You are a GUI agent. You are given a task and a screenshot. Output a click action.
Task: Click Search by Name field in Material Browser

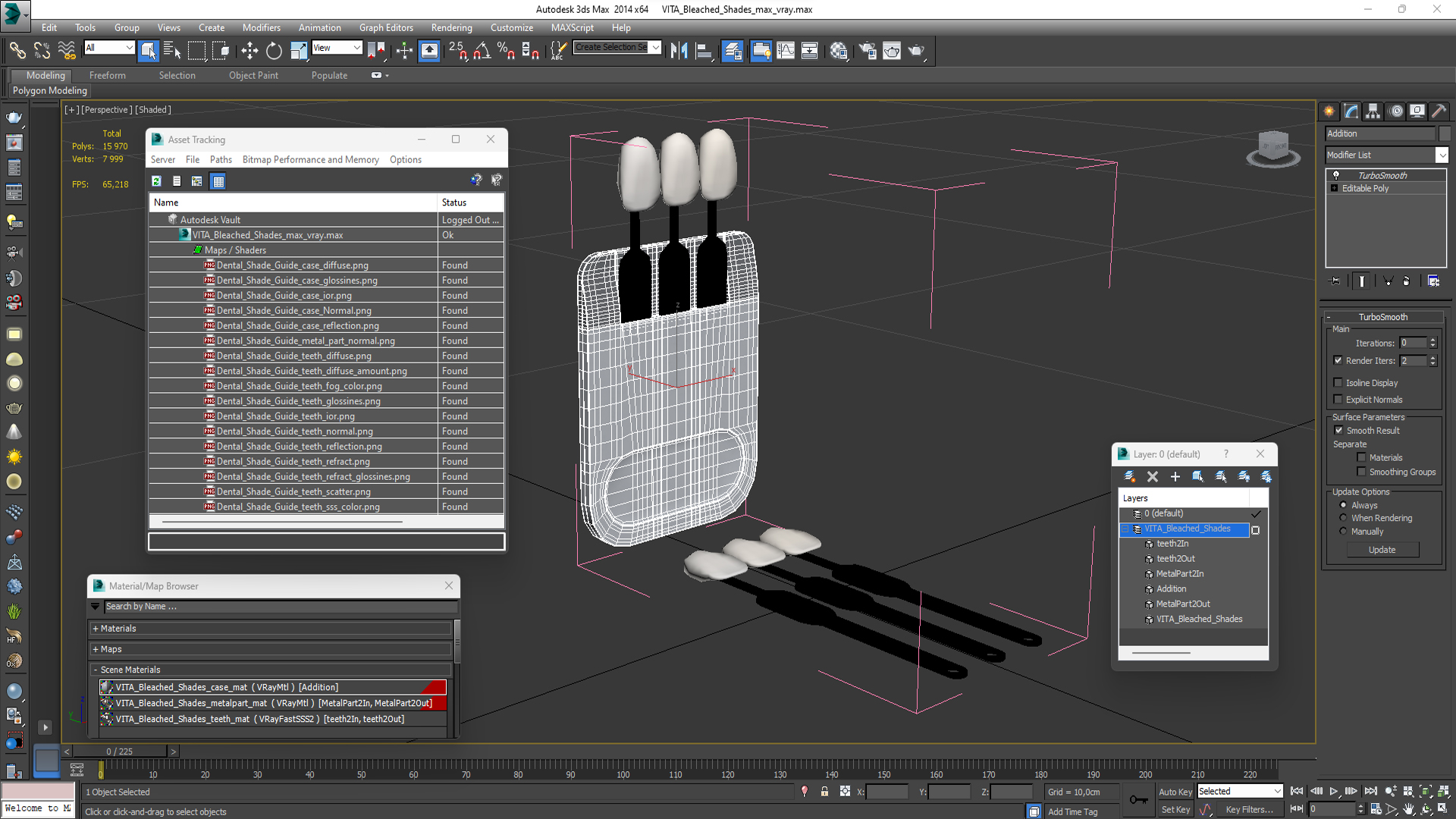click(x=281, y=607)
